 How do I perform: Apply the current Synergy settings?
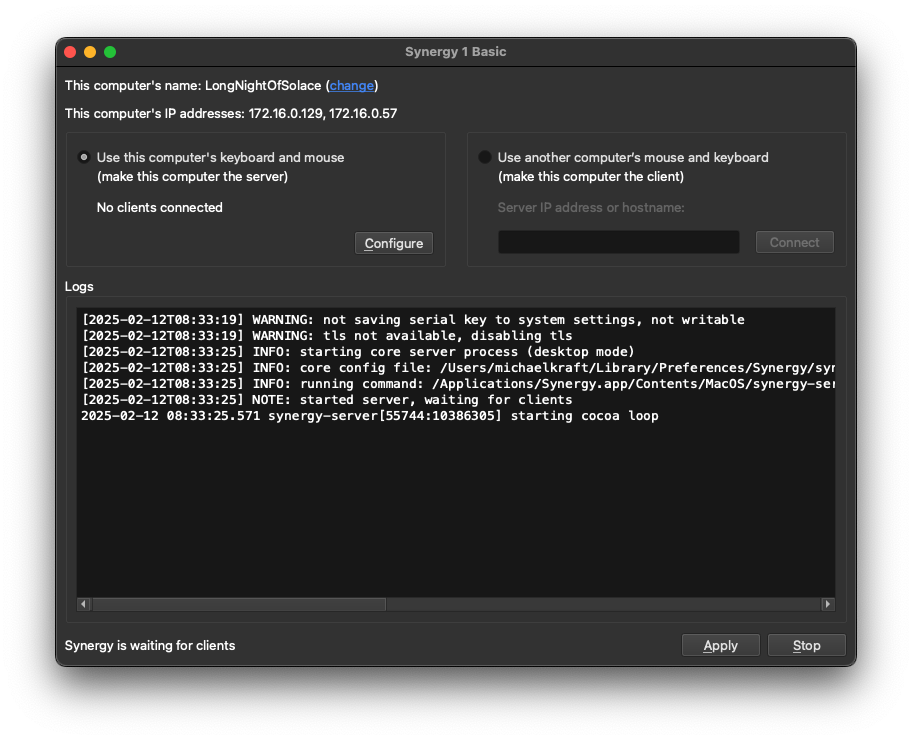tap(721, 645)
